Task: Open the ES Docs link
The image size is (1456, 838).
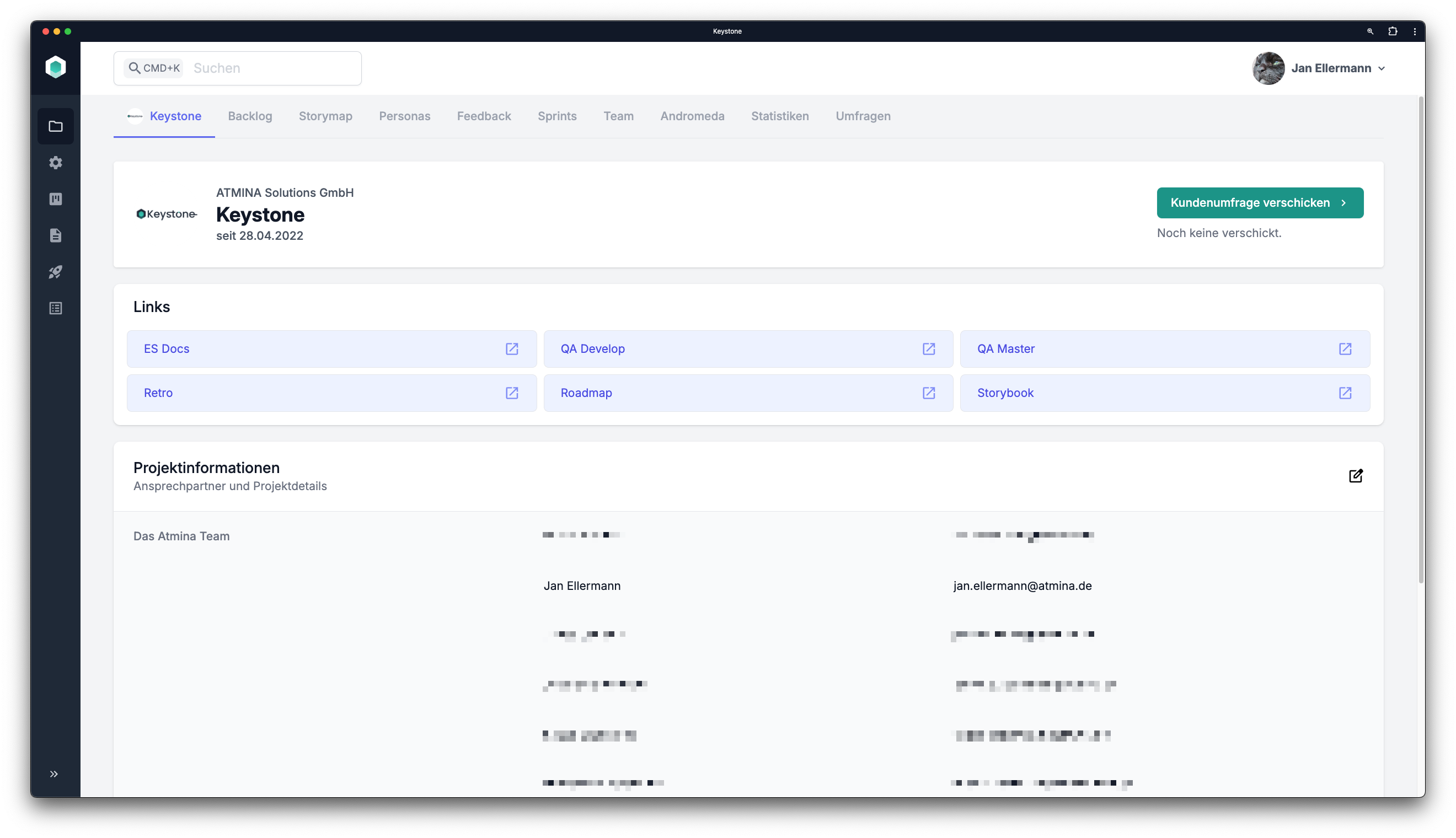Action: pos(331,349)
